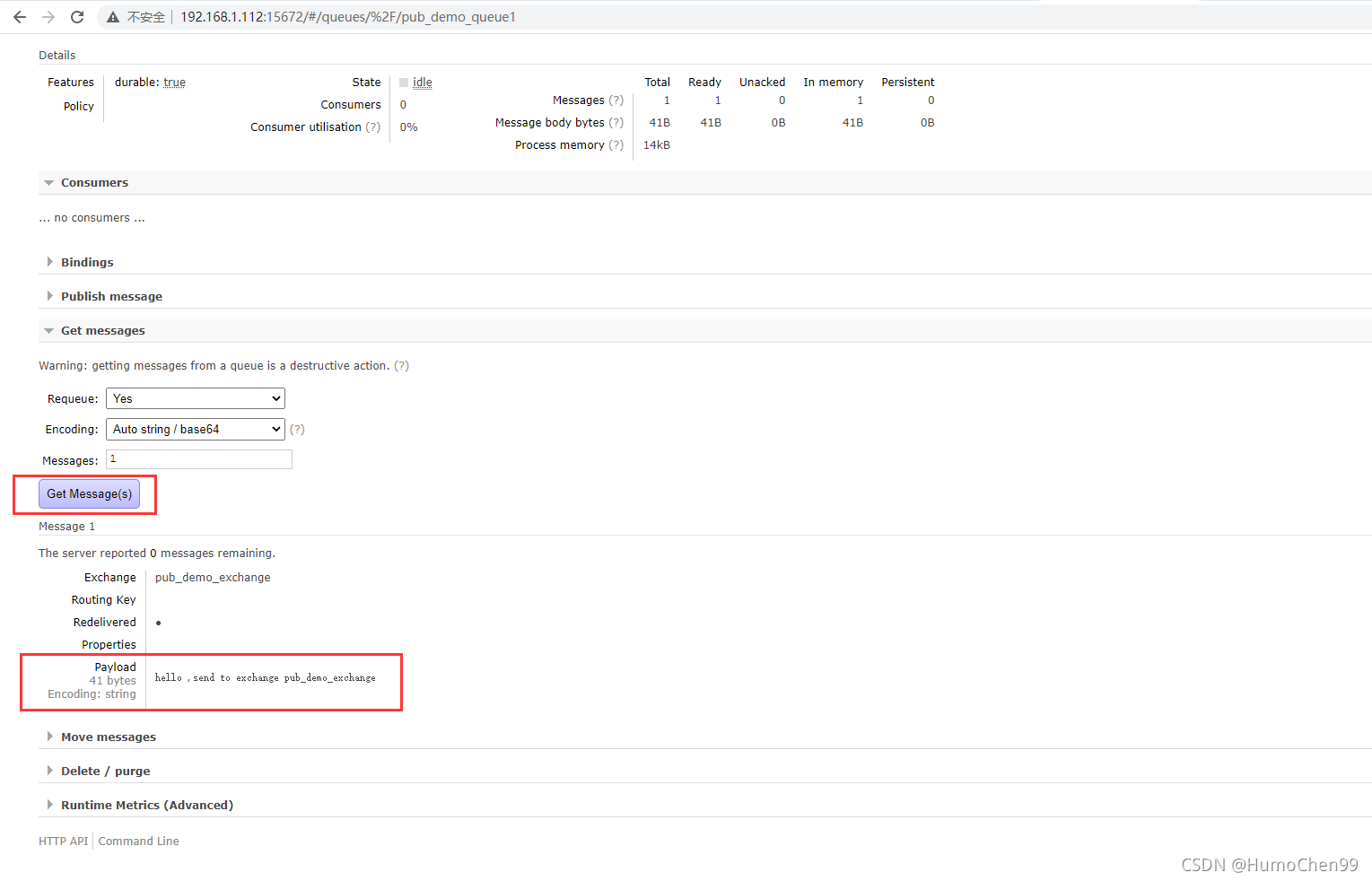Viewport: 1372px width, 881px height.
Task: Reload the page with refresh icon
Action: tap(77, 17)
